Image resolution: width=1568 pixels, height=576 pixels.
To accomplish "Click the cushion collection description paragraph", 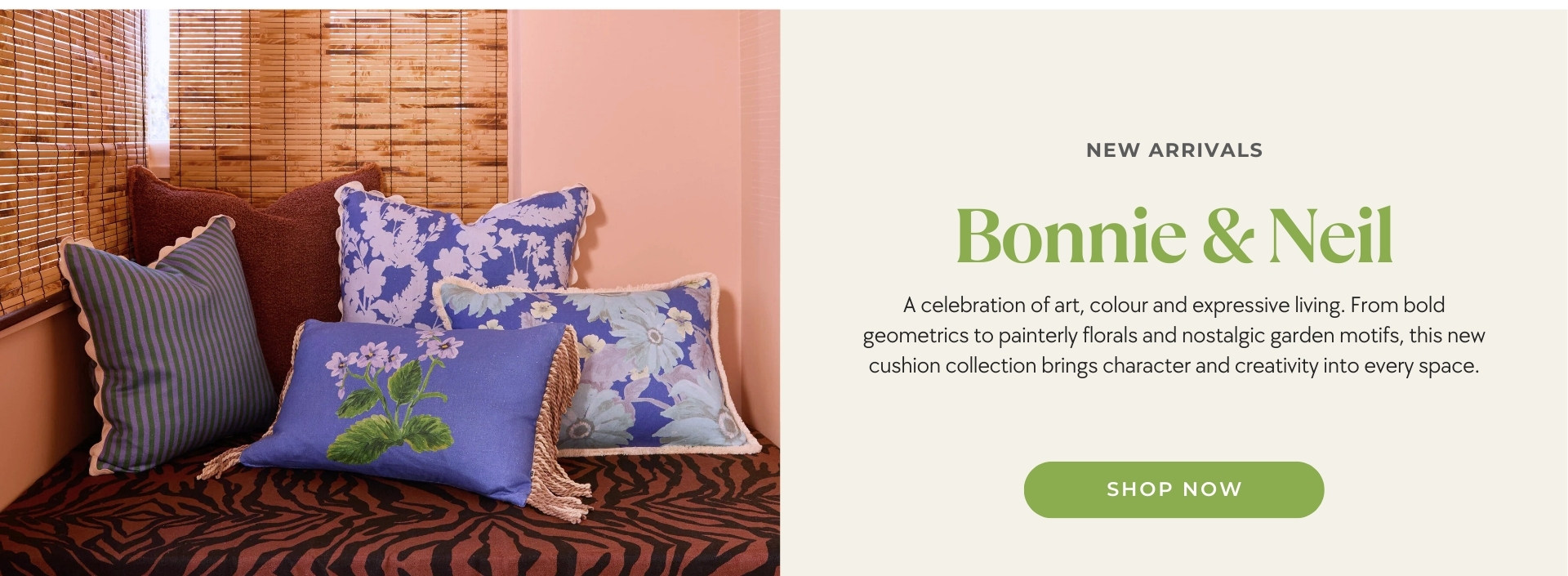I will point(1174,335).
